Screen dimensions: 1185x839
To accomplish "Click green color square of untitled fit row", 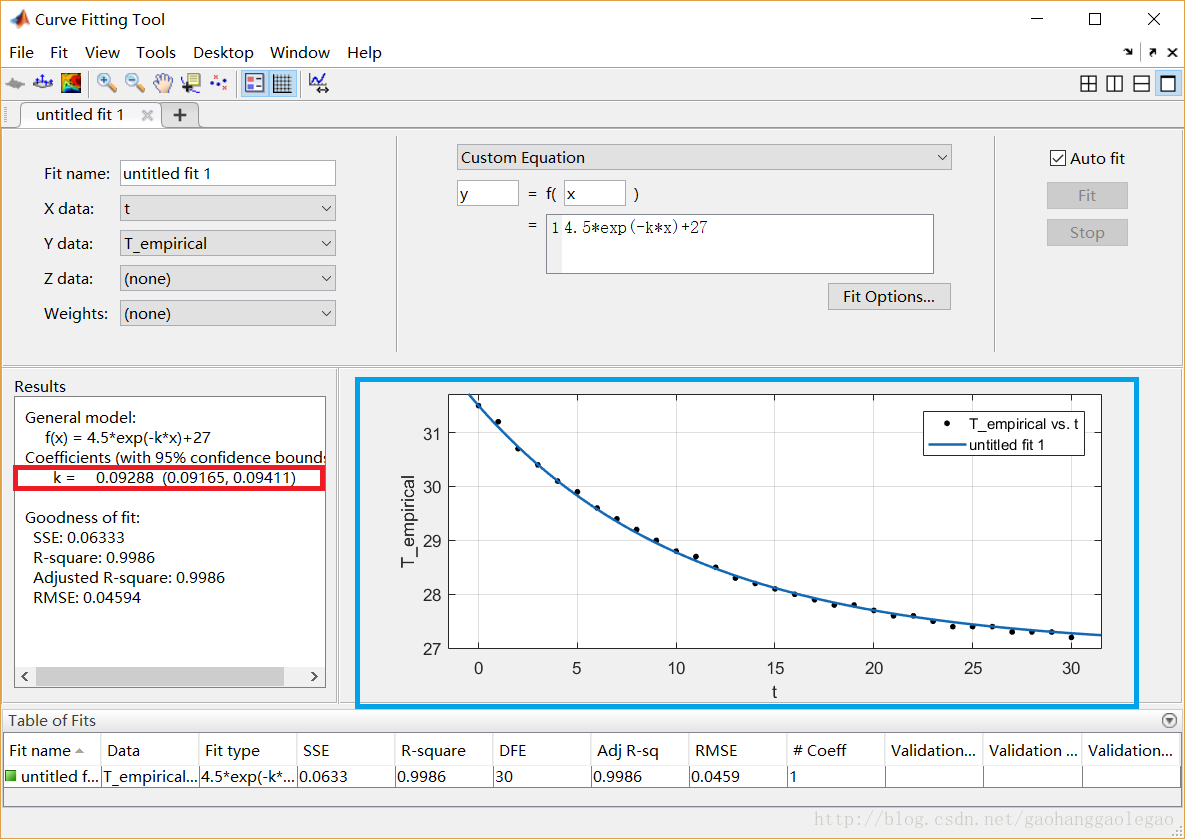I will tap(11, 776).
